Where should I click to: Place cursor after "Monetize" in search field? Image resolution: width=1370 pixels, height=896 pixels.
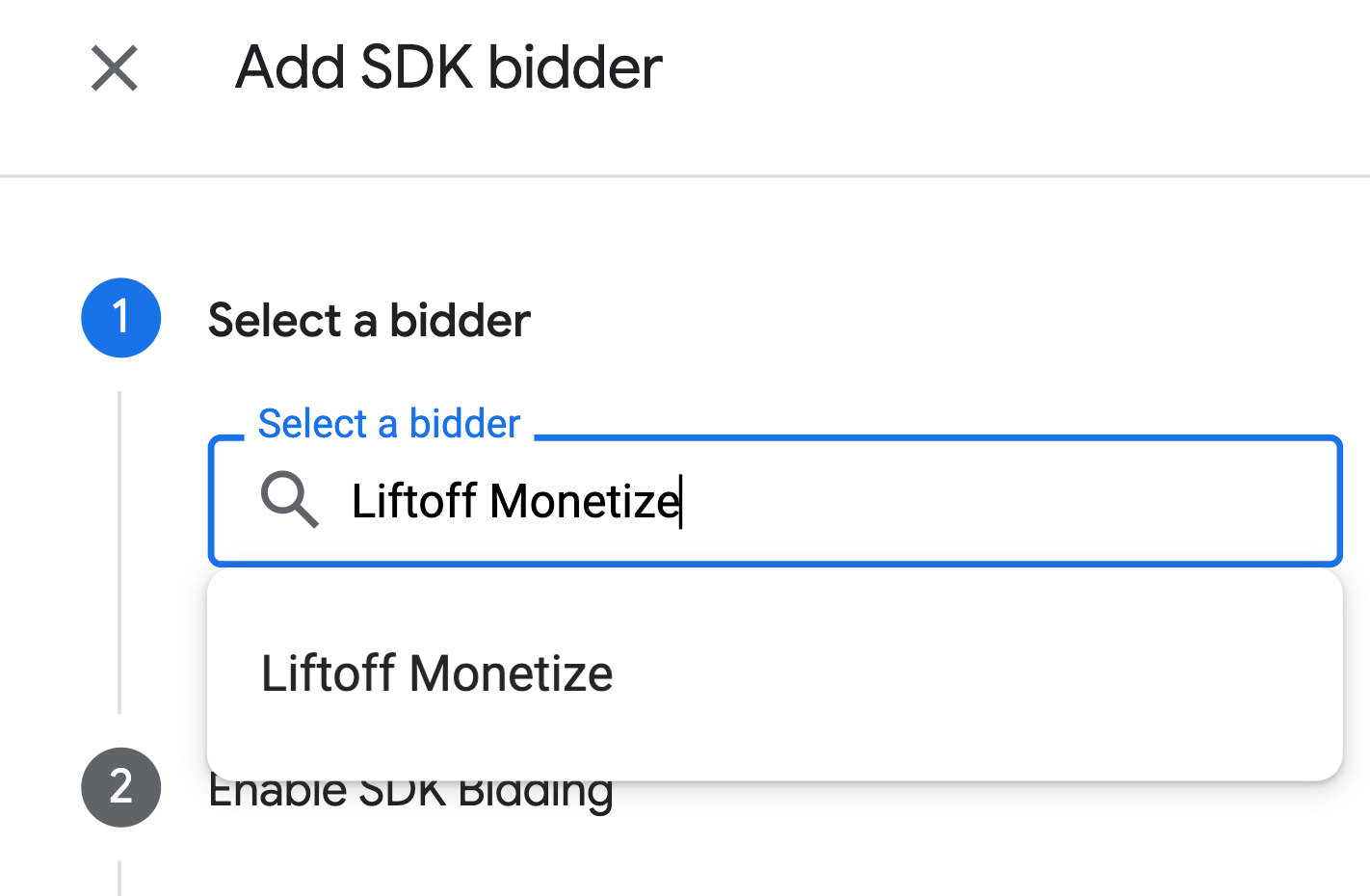tap(680, 501)
